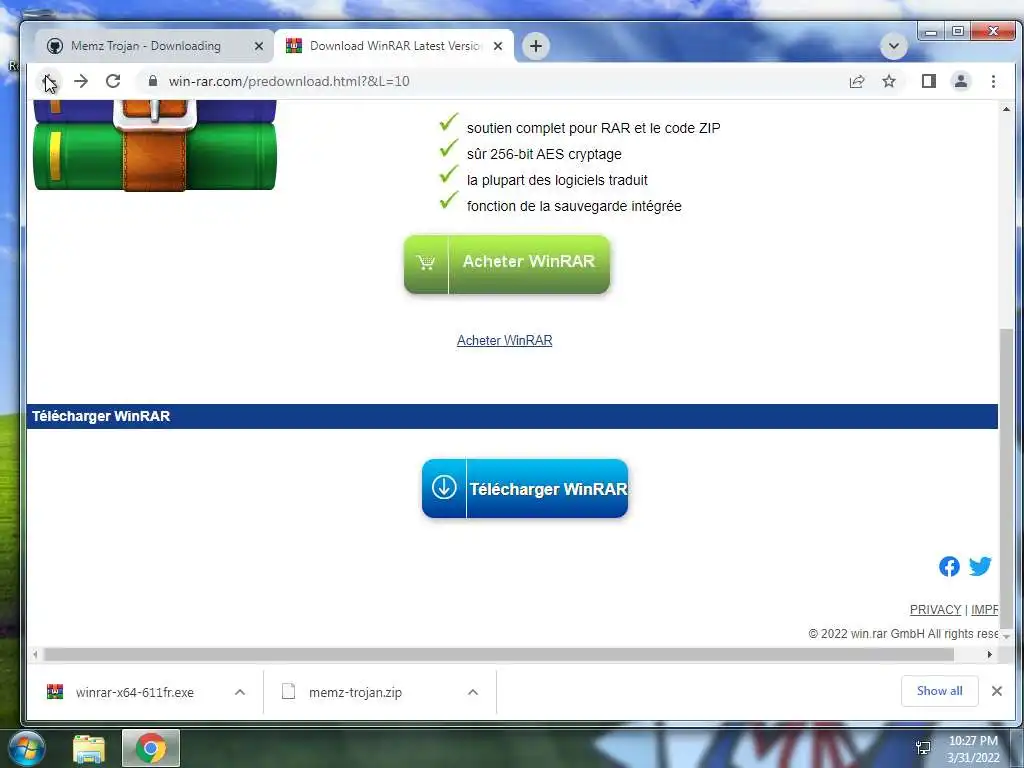Click the horizontal scrollbar thumb
The width and height of the screenshot is (1024, 768).
tap(498, 654)
